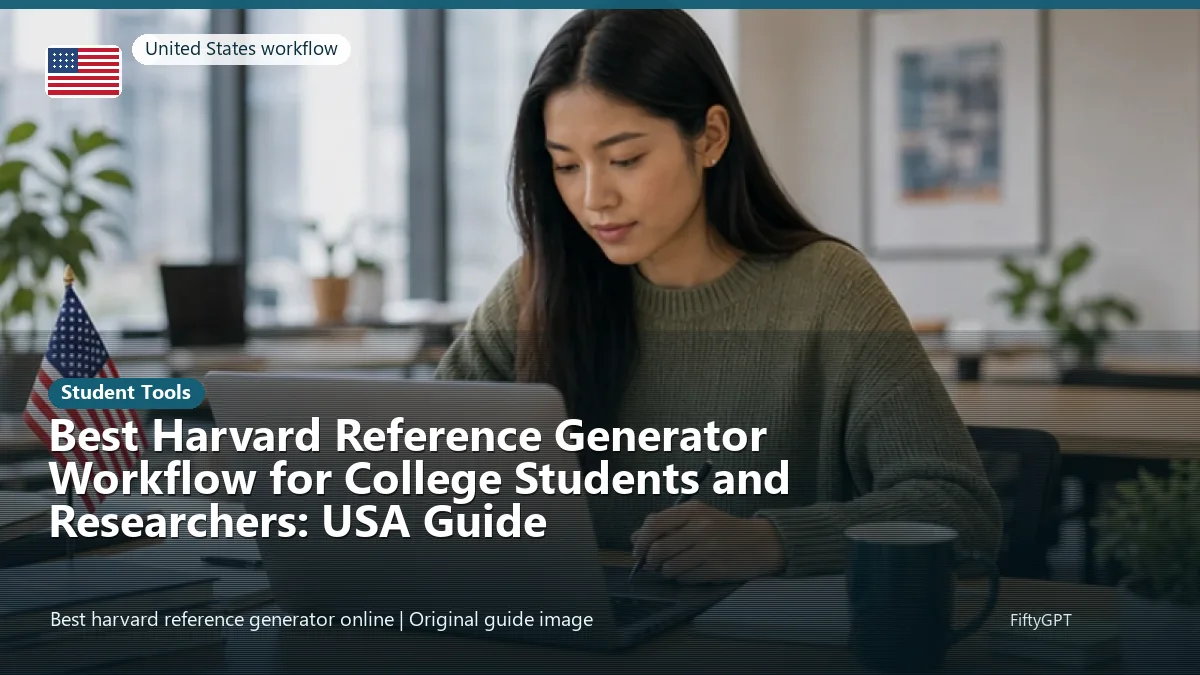Click the "Best harvard reference generator online" caption
1200x675 pixels.
tap(222, 620)
